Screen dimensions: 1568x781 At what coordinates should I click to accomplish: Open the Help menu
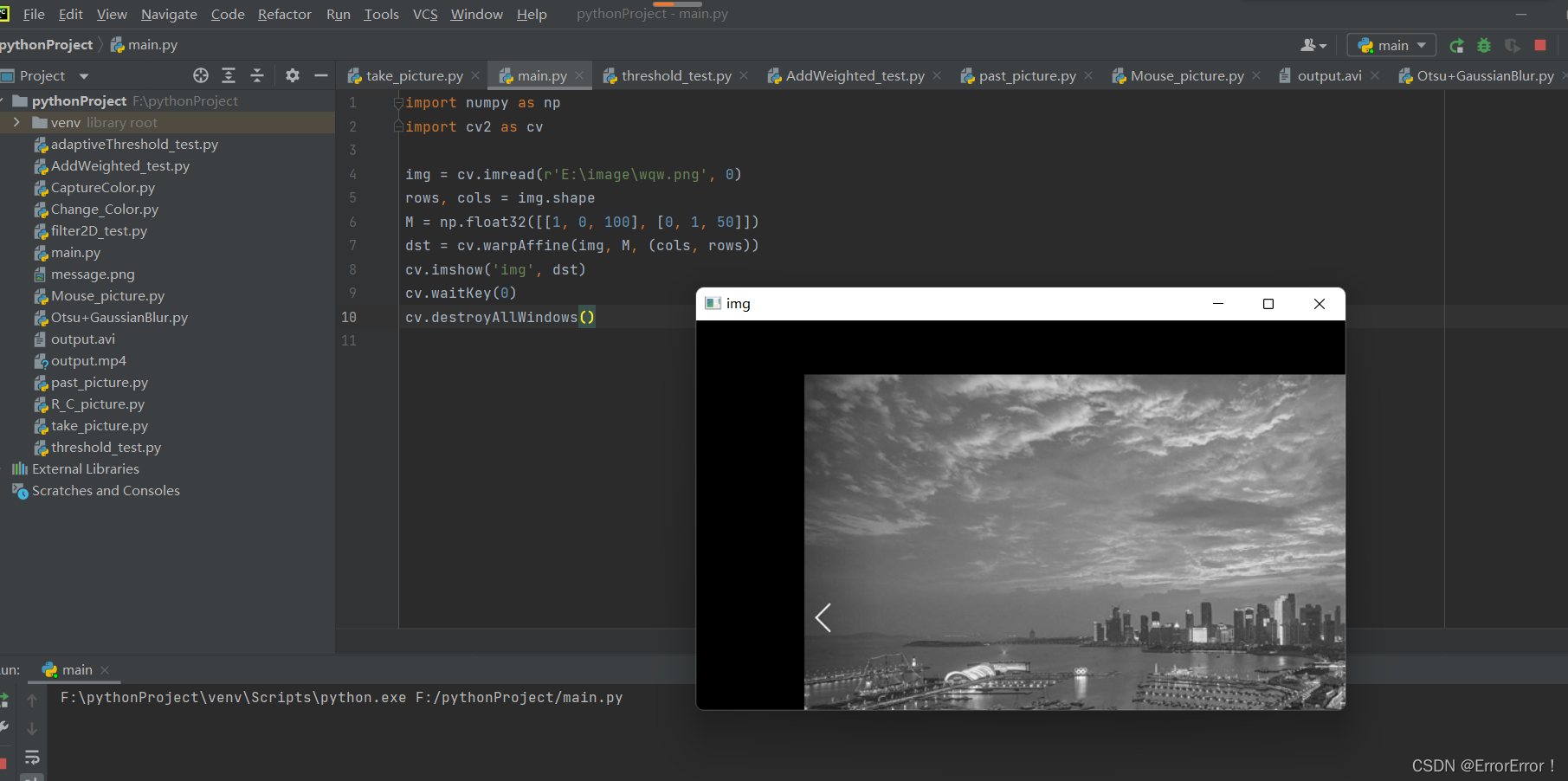[532, 14]
